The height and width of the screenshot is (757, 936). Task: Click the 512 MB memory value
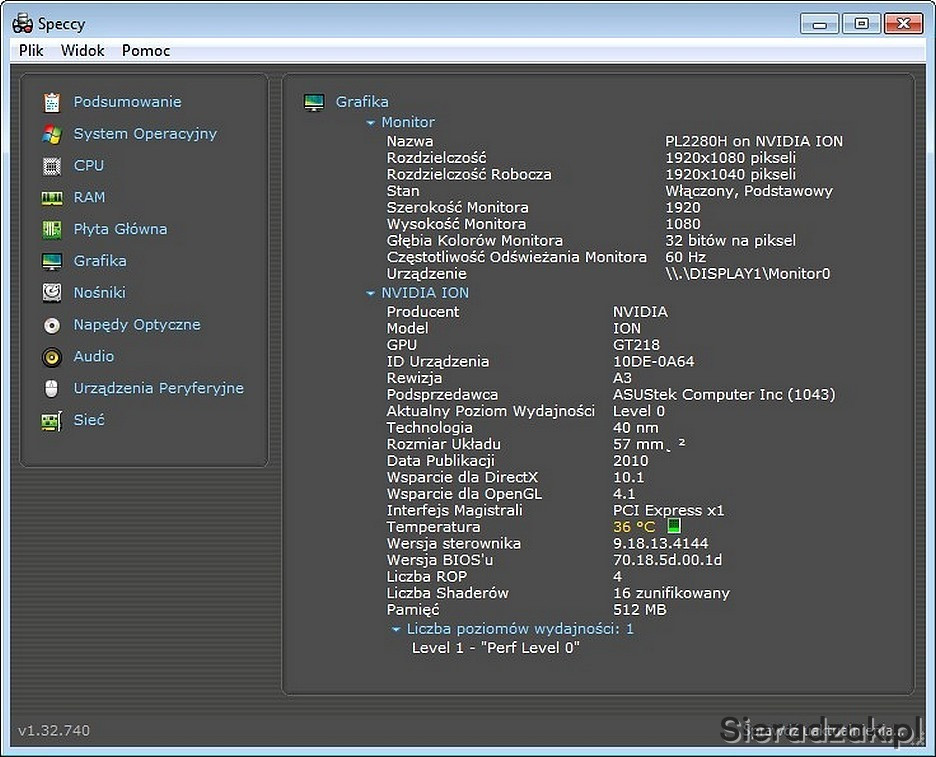(640, 610)
